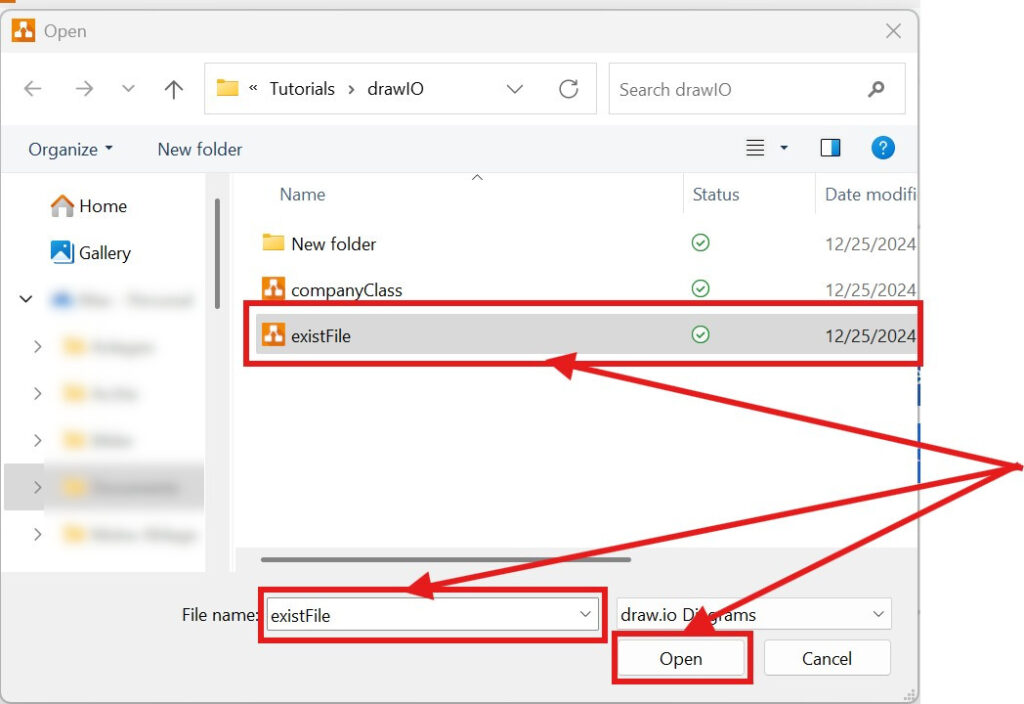
Task: Expand the Documents folder in the sidebar
Action: pos(38,487)
